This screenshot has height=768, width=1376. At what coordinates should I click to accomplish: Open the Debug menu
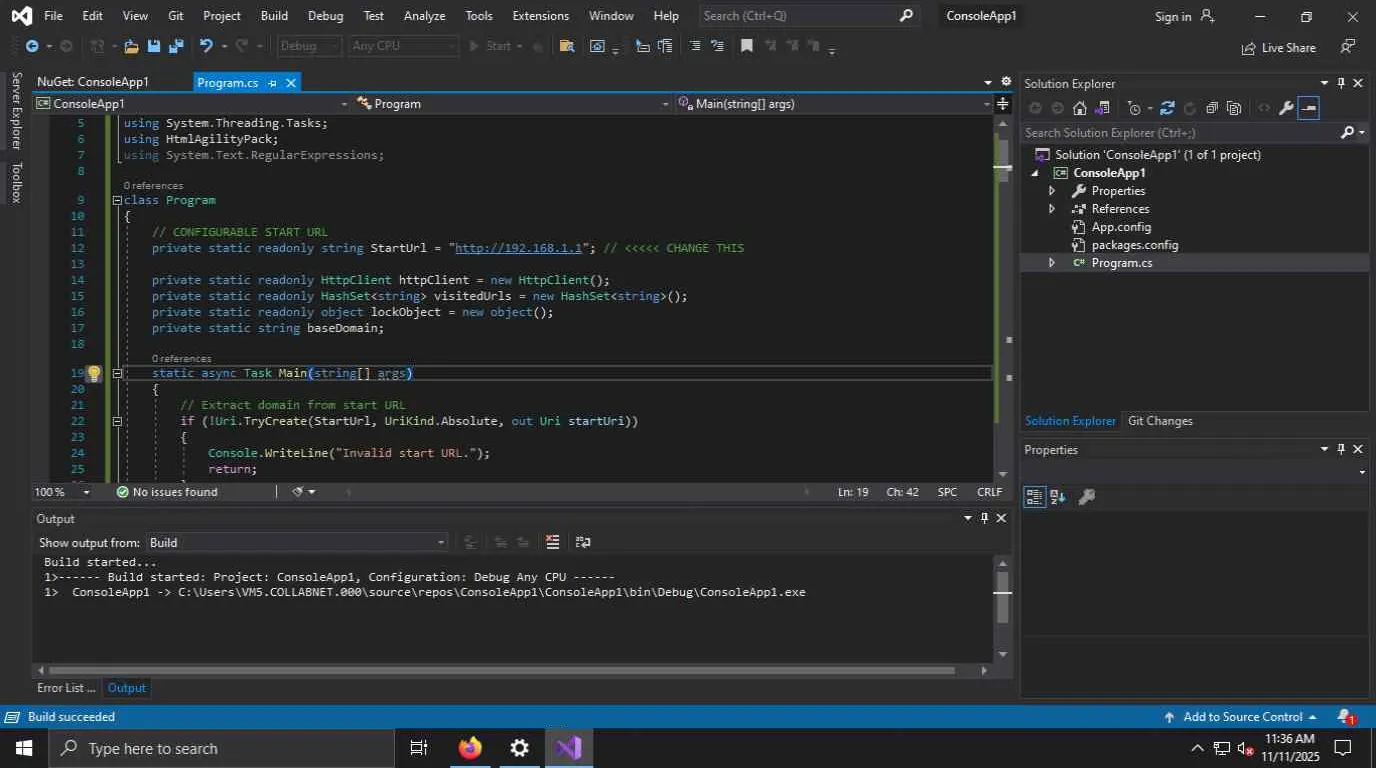325,16
